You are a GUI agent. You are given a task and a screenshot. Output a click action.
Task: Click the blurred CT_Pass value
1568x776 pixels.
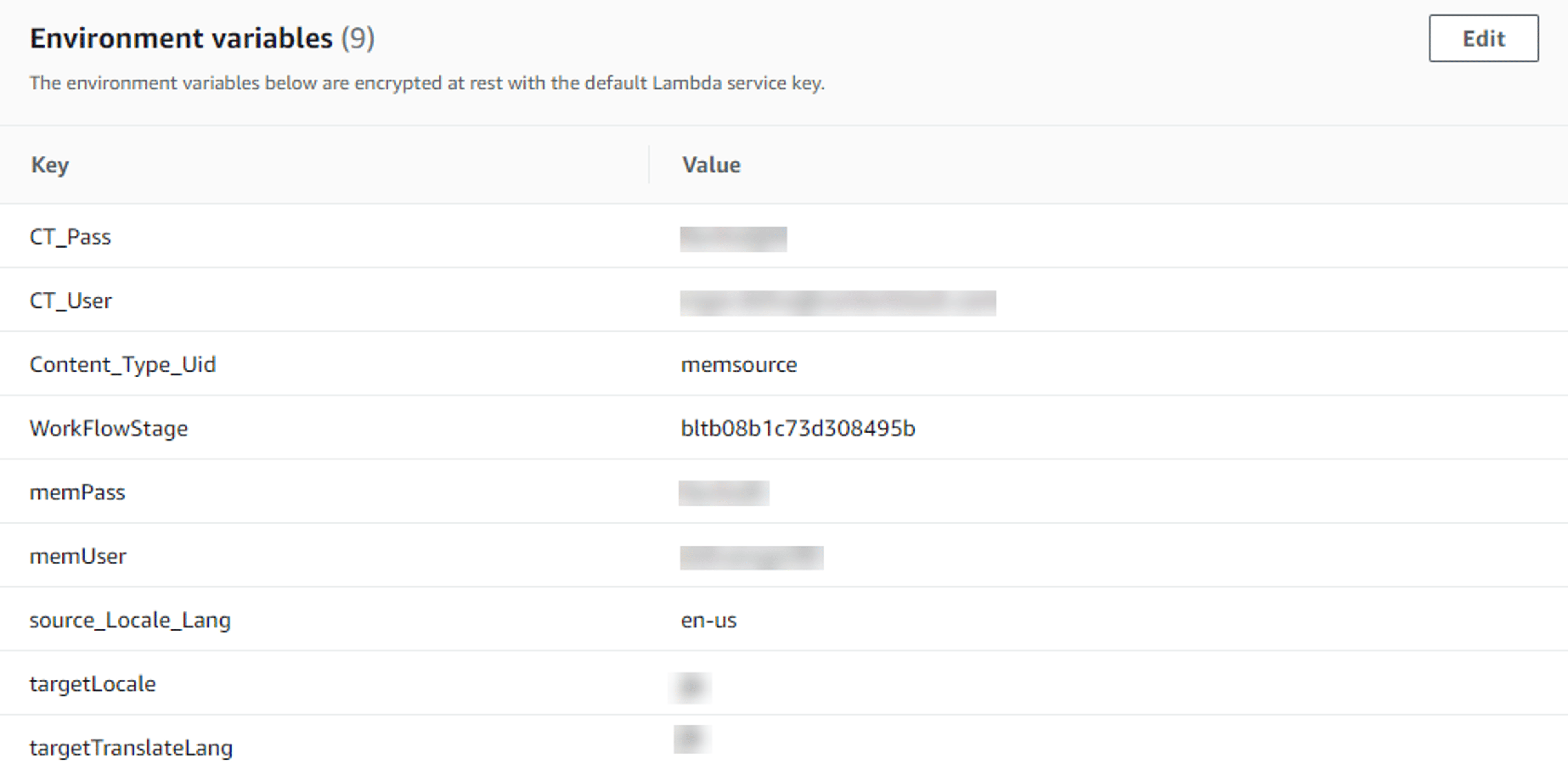click(x=733, y=239)
